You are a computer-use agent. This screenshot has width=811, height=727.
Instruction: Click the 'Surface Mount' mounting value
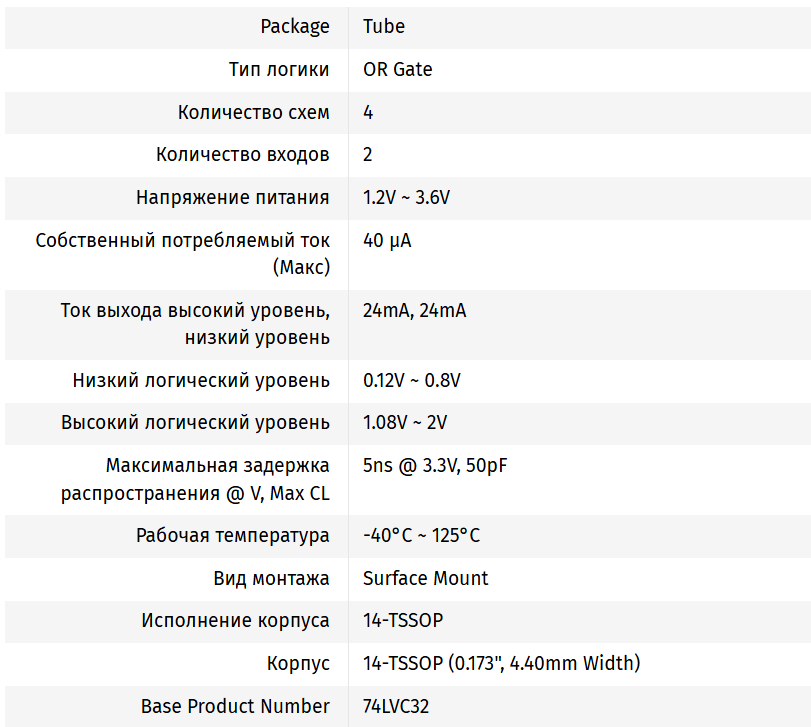point(426,579)
